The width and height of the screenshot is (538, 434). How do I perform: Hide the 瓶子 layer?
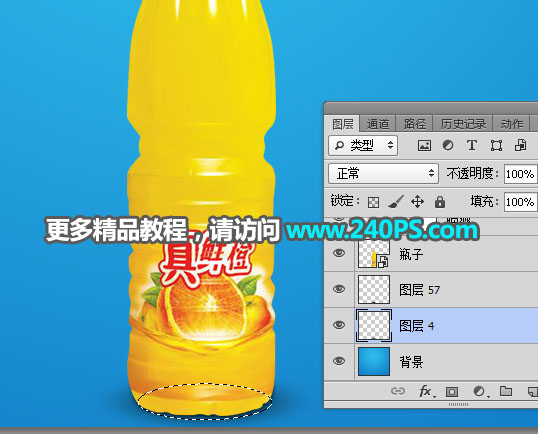click(339, 253)
